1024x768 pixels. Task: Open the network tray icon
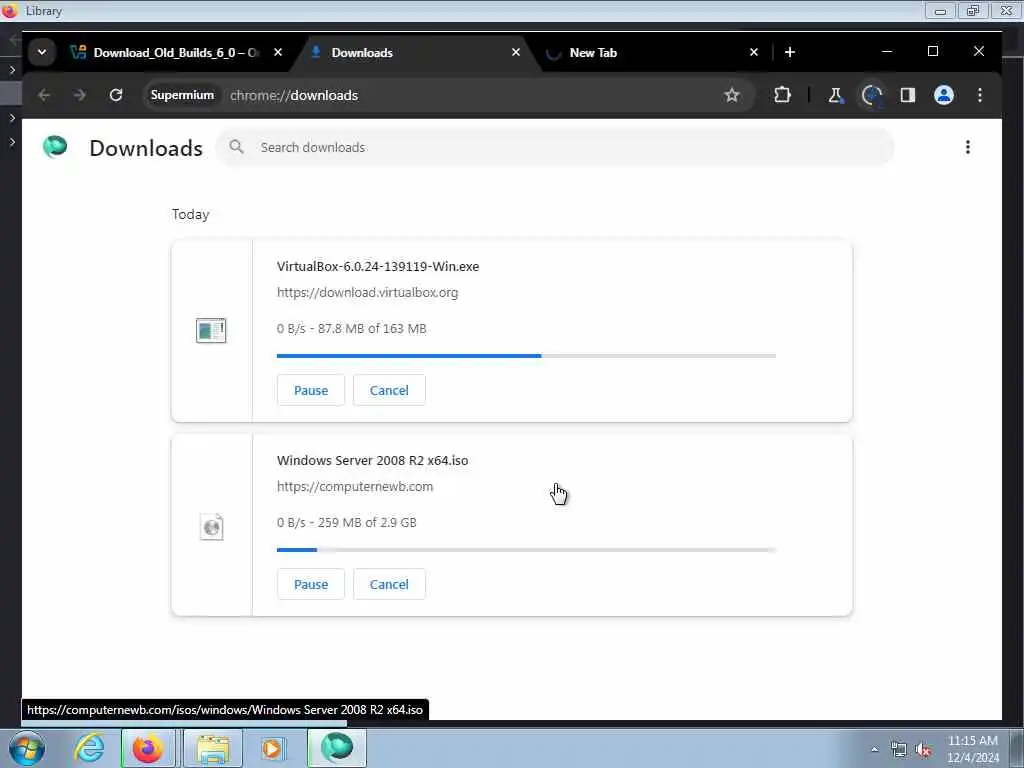[x=899, y=750]
